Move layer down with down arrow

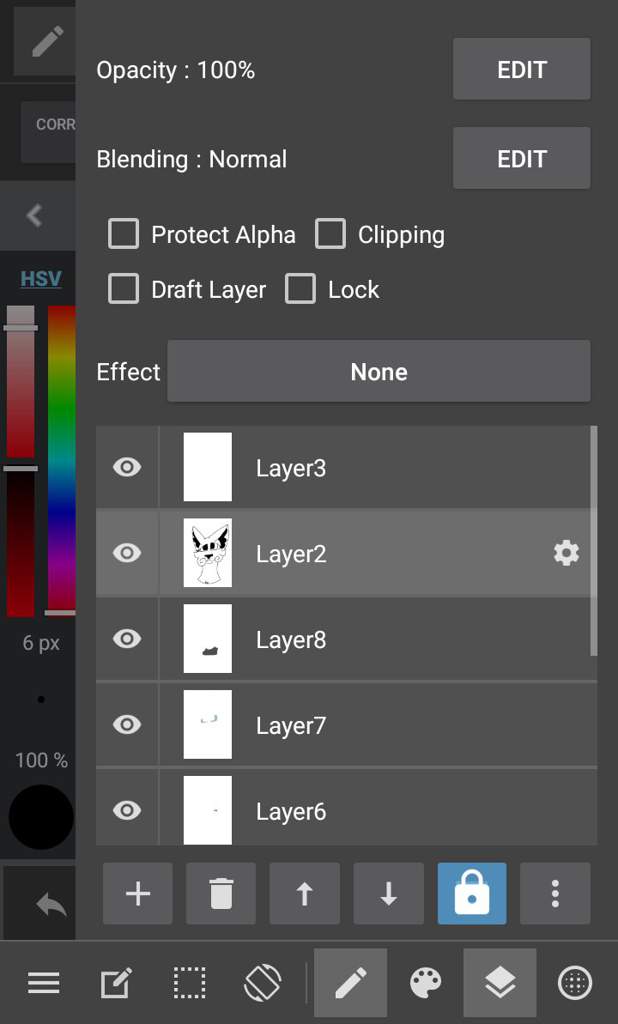(x=389, y=893)
